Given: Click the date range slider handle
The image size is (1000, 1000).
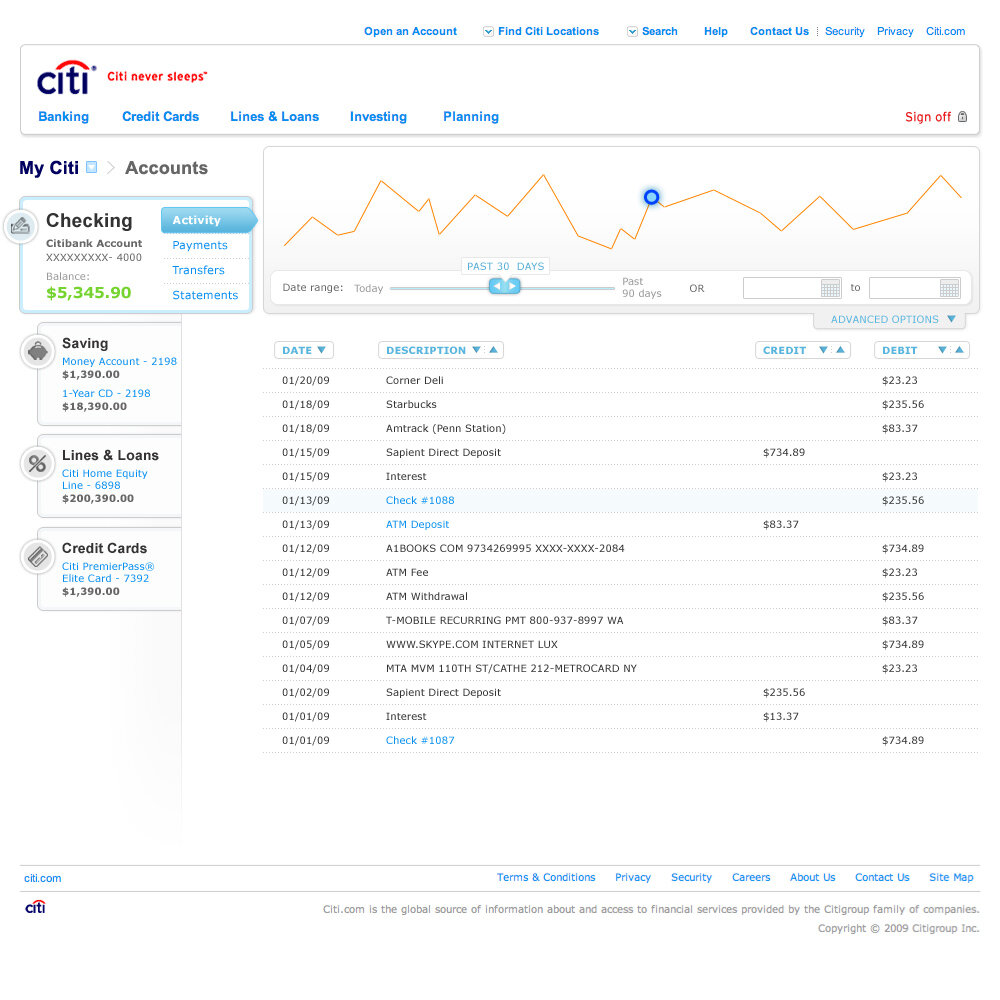Looking at the screenshot, I should coord(504,286).
